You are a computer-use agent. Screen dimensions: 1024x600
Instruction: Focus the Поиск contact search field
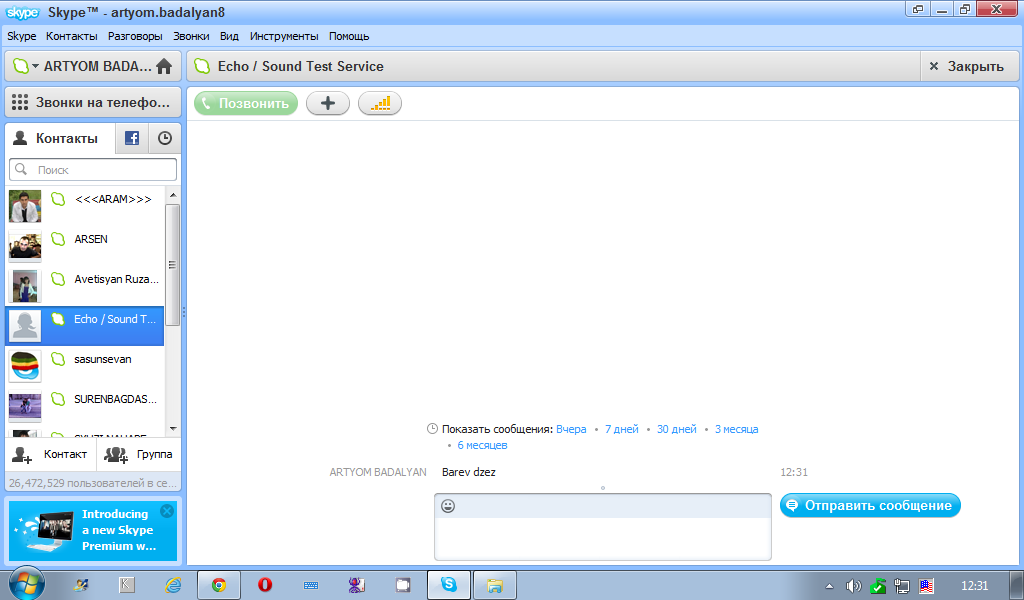(93, 170)
